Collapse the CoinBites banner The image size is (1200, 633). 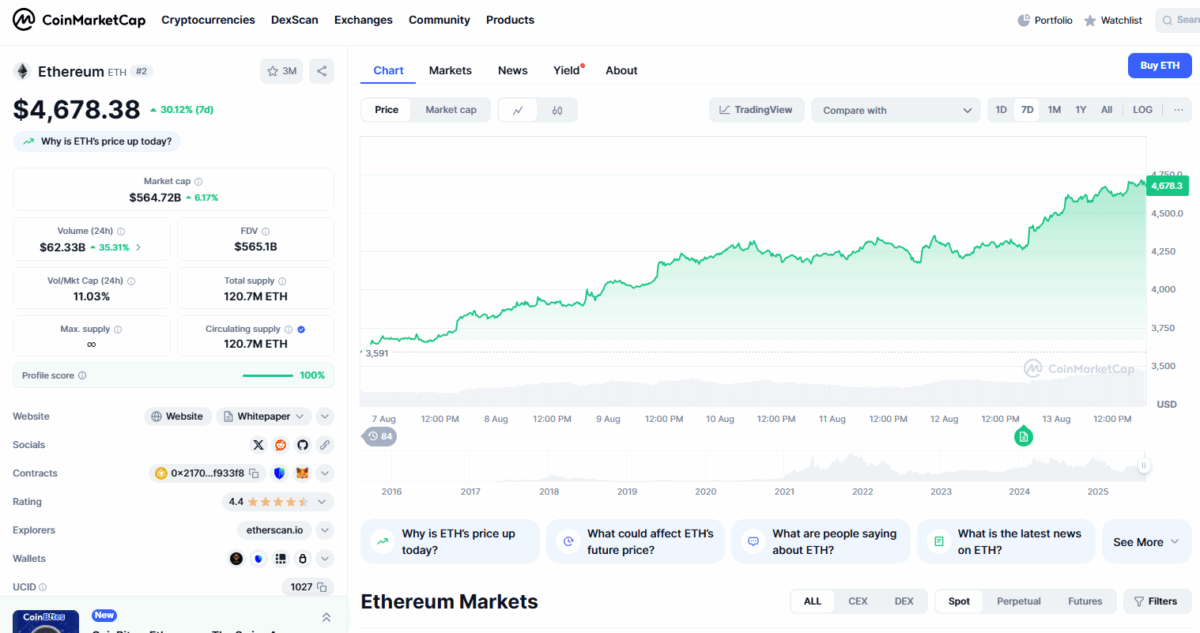(326, 618)
